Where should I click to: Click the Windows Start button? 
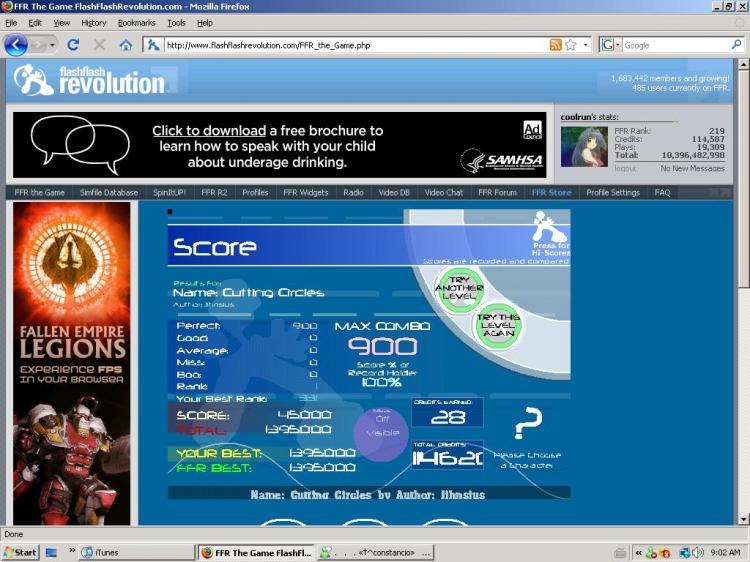pos(20,552)
